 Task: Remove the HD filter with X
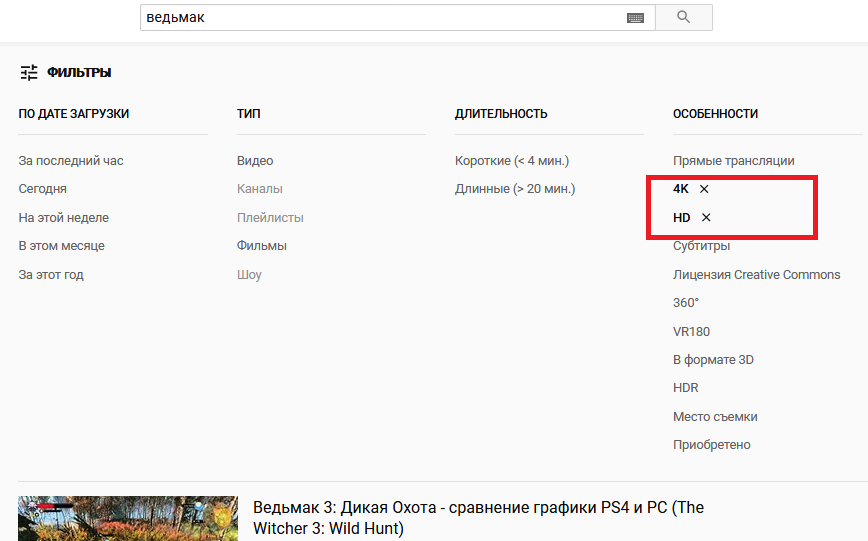[x=706, y=217]
